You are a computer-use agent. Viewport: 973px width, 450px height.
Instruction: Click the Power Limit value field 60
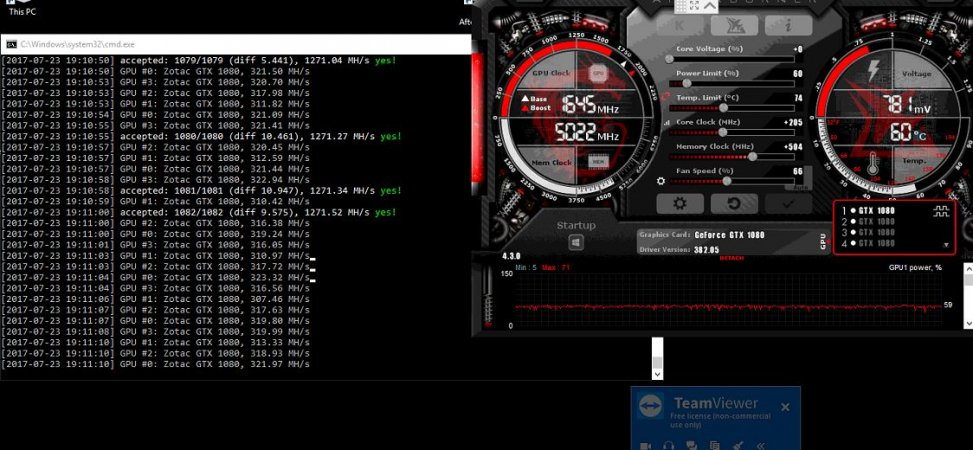tap(797, 73)
